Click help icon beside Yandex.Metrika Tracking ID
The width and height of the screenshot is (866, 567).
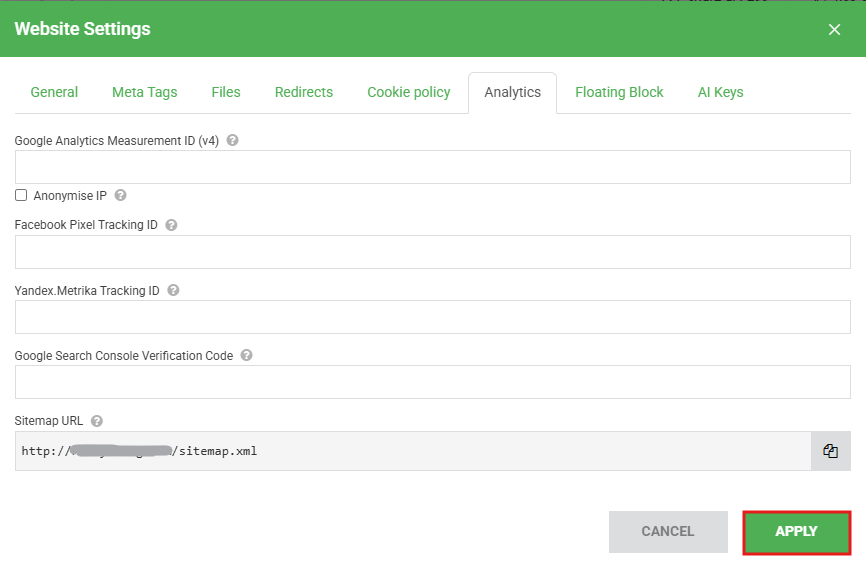(x=173, y=290)
